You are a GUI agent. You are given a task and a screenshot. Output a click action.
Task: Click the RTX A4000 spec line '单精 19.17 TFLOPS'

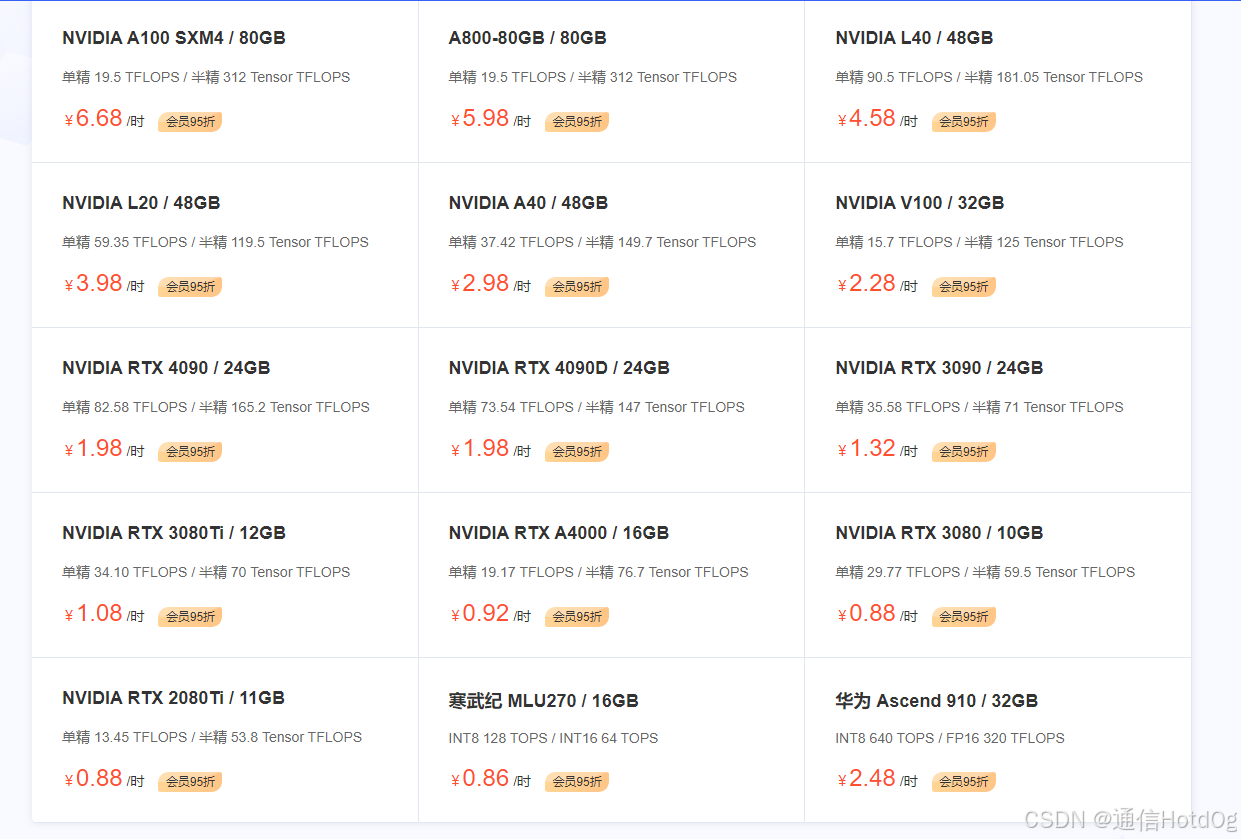[599, 572]
